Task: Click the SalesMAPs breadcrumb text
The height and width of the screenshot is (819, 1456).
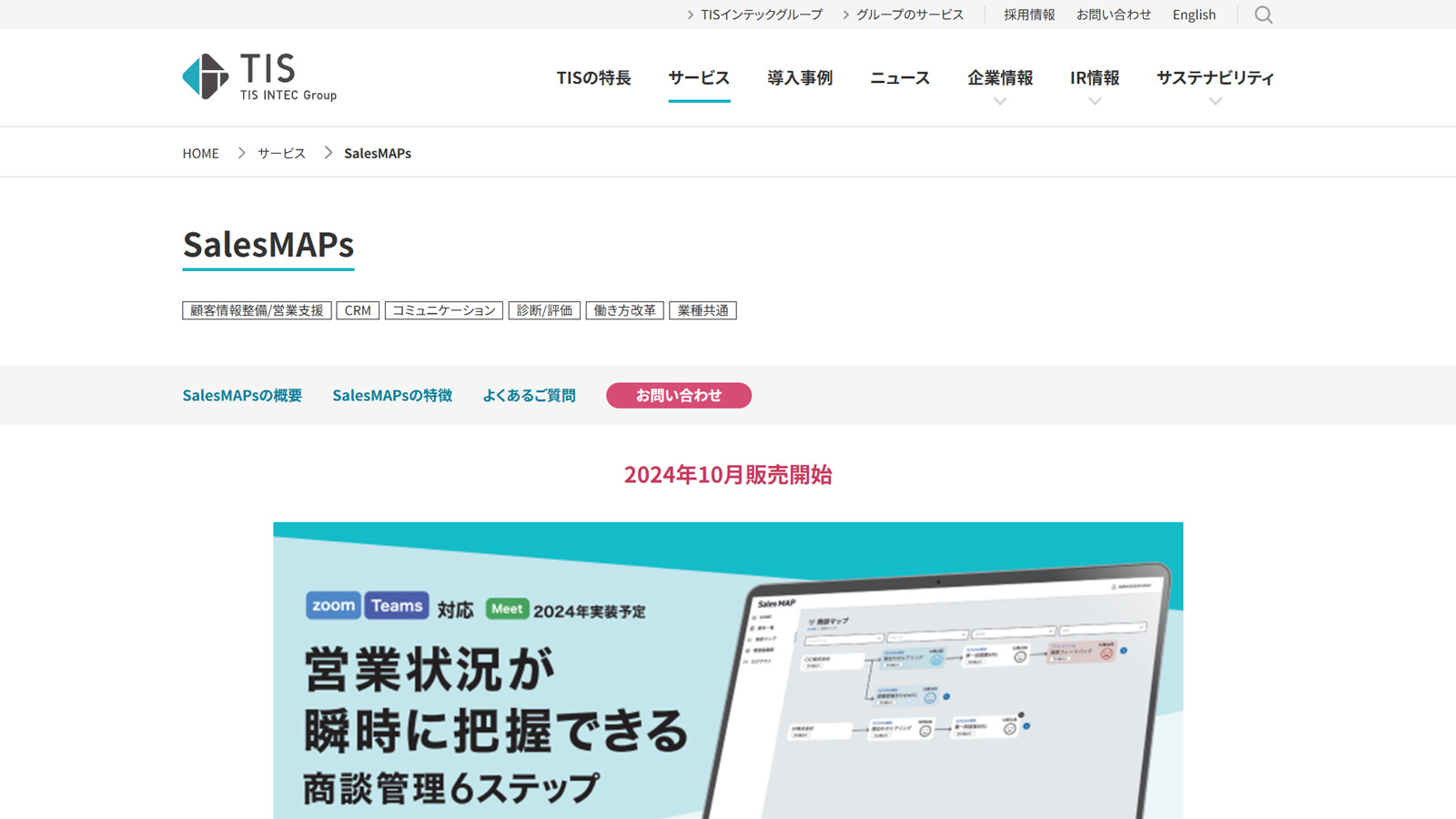Action: click(378, 153)
